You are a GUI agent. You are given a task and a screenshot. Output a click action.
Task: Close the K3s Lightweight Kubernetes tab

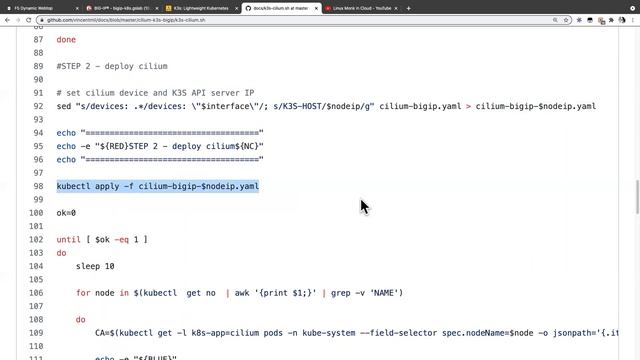(236, 8)
